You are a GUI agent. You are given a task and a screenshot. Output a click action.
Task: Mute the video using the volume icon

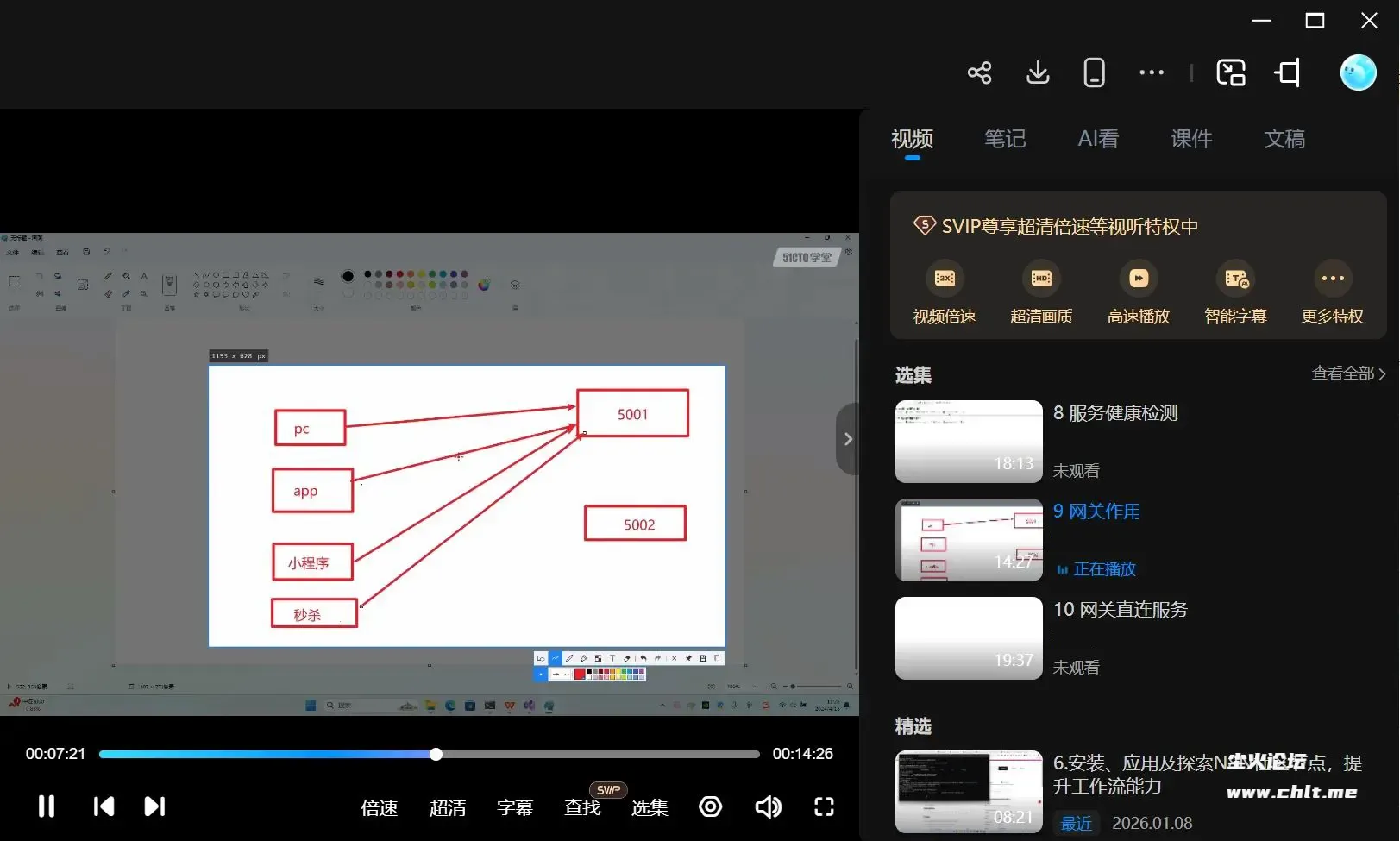tap(768, 806)
